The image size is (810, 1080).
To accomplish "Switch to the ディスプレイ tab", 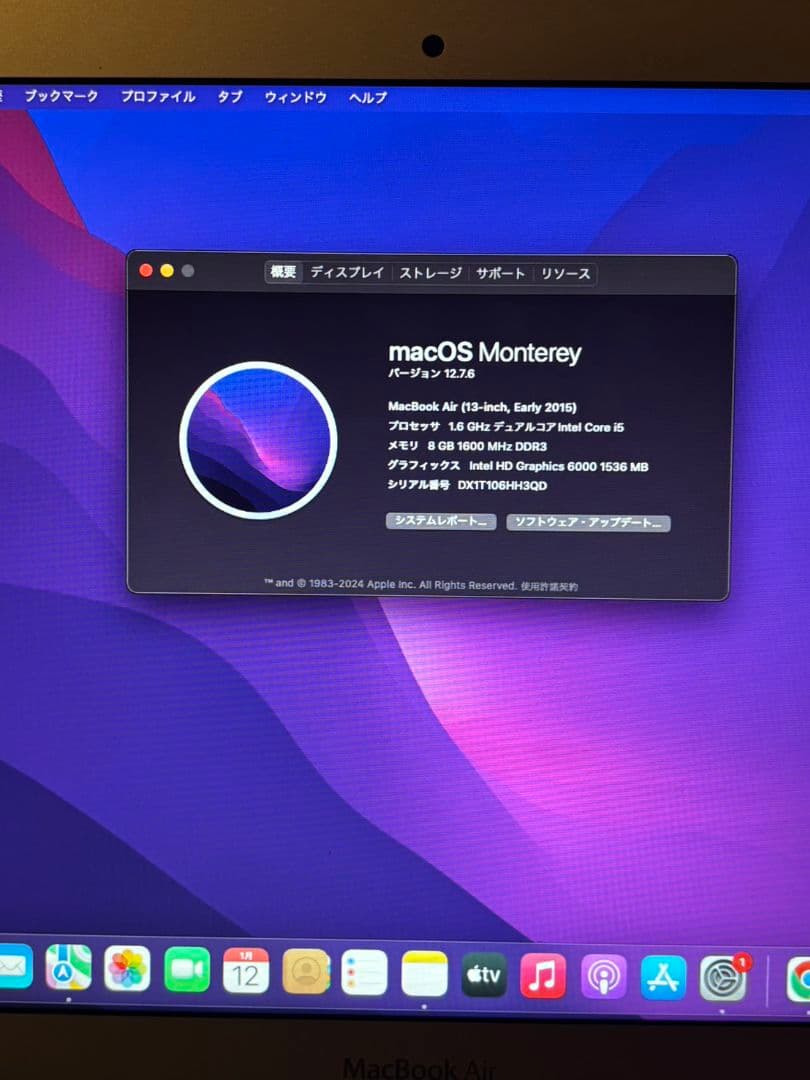I will (347, 270).
